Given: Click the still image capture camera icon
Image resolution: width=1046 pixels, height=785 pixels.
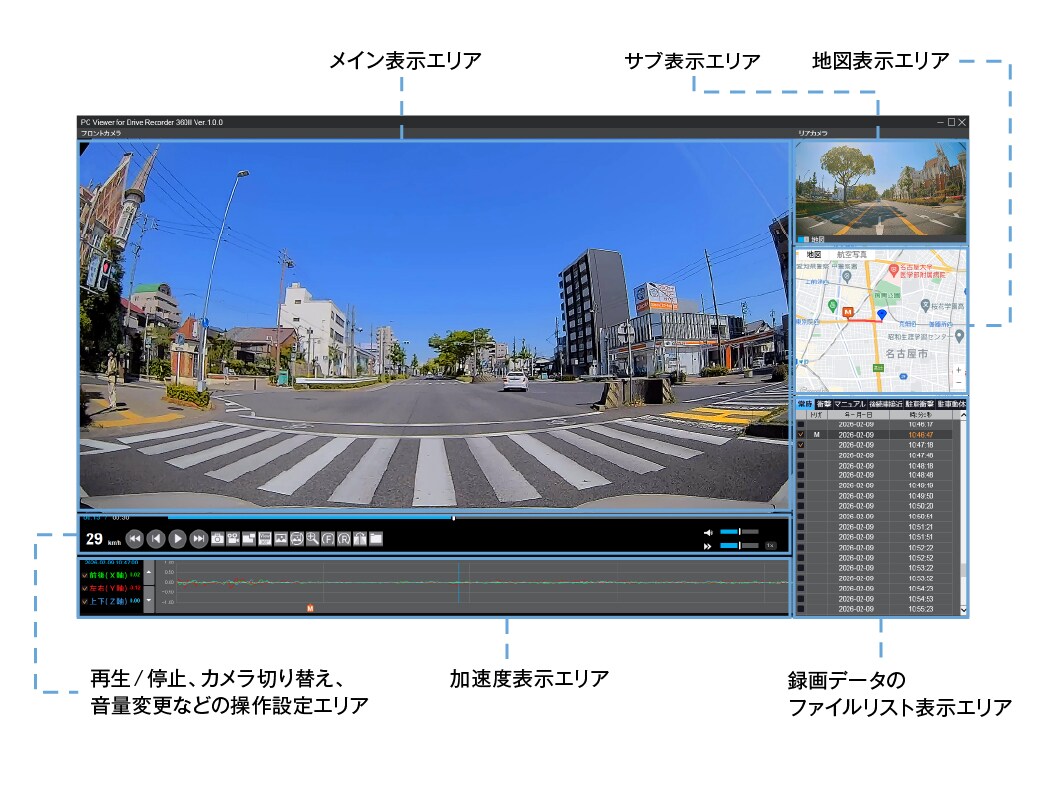Looking at the screenshot, I should (x=217, y=539).
